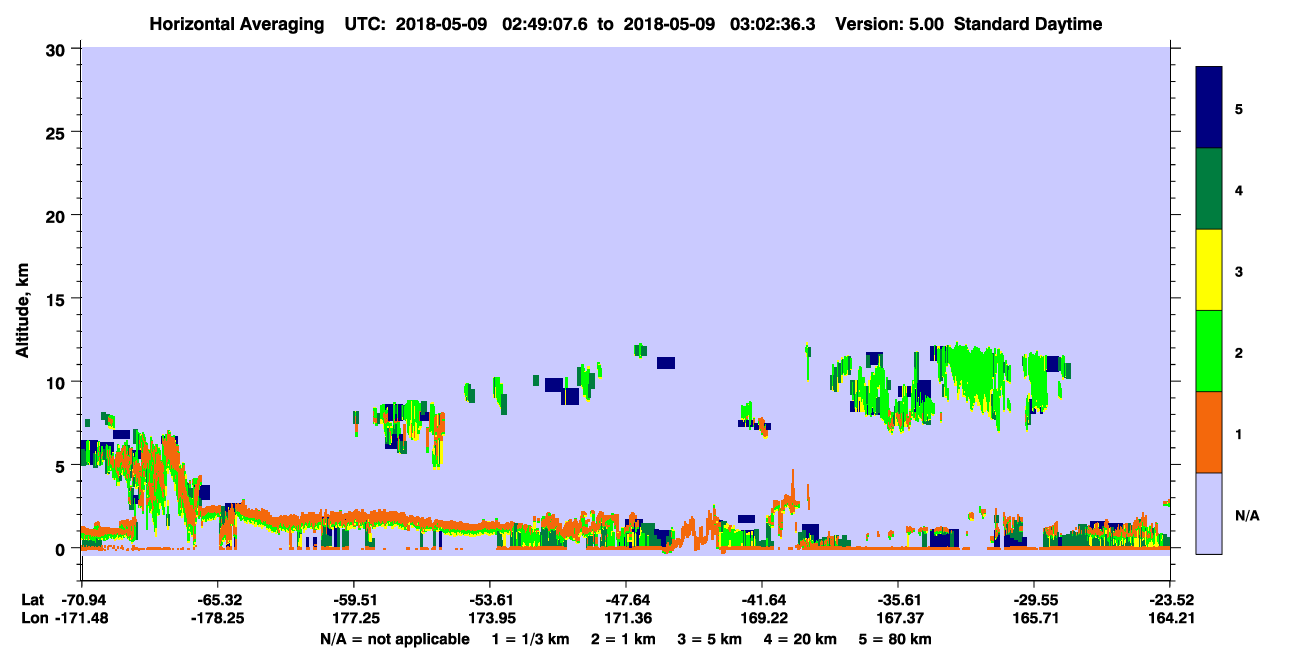Click the longitude value 171.36

click(626, 619)
